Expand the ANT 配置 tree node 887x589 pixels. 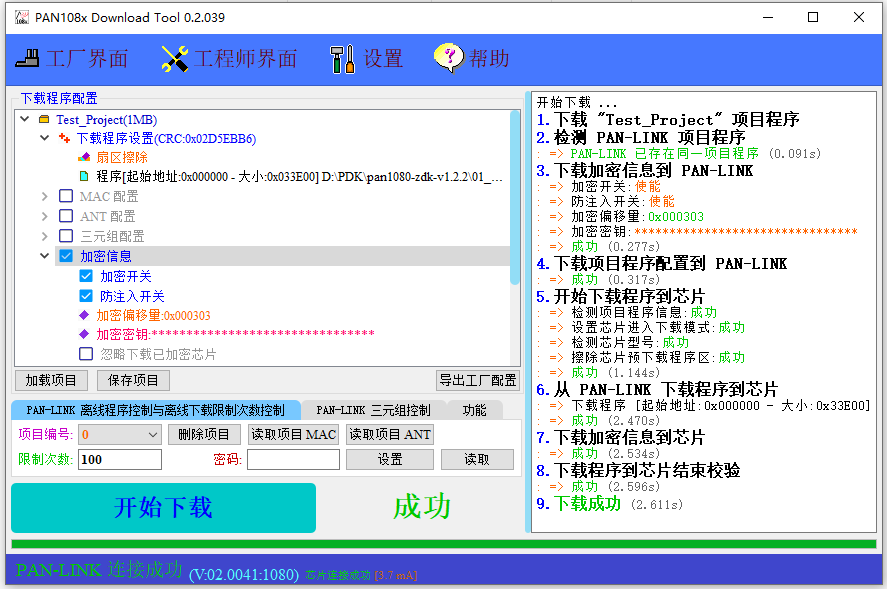[45, 216]
